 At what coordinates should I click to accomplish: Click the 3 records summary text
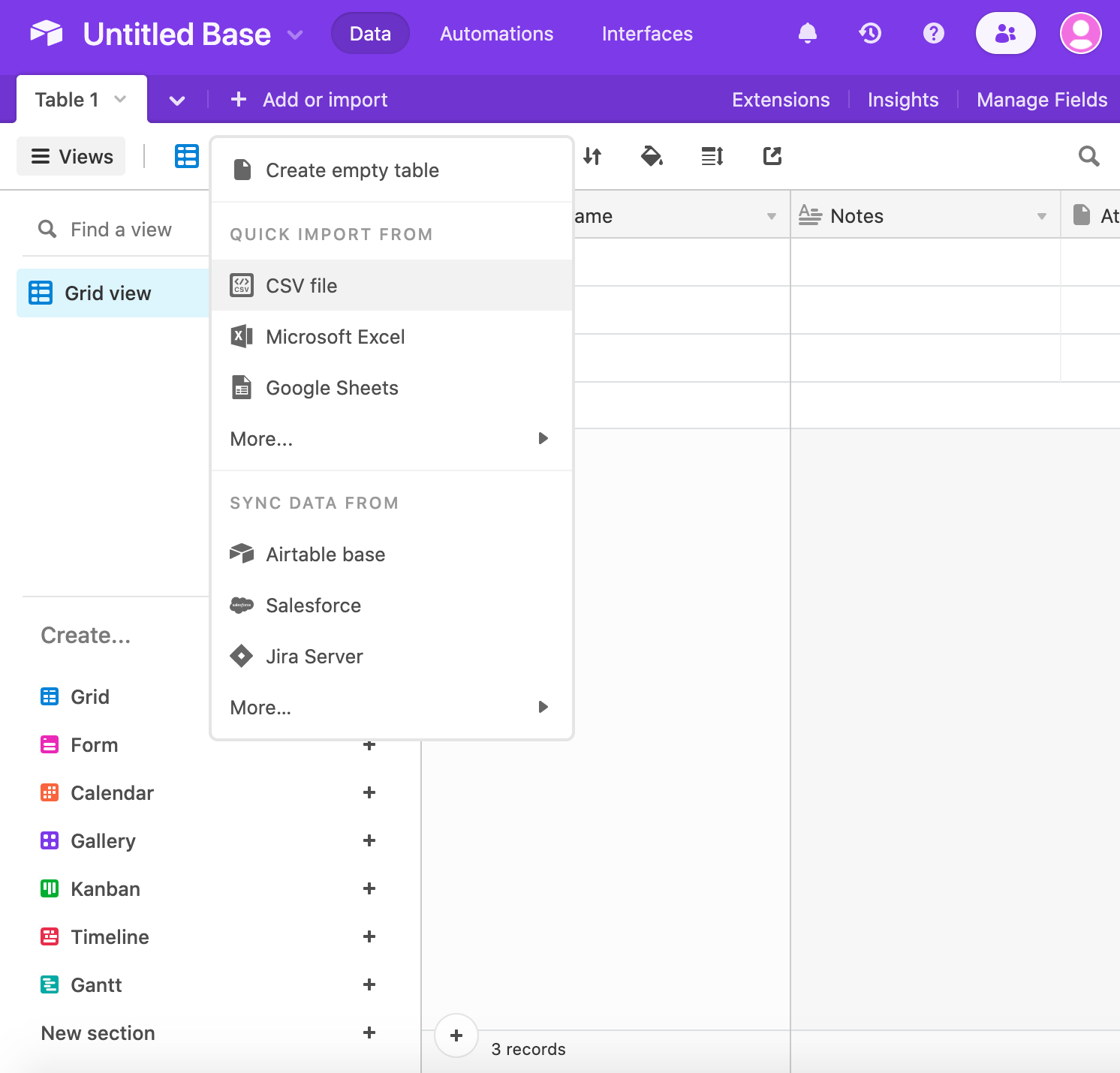[528, 1049]
